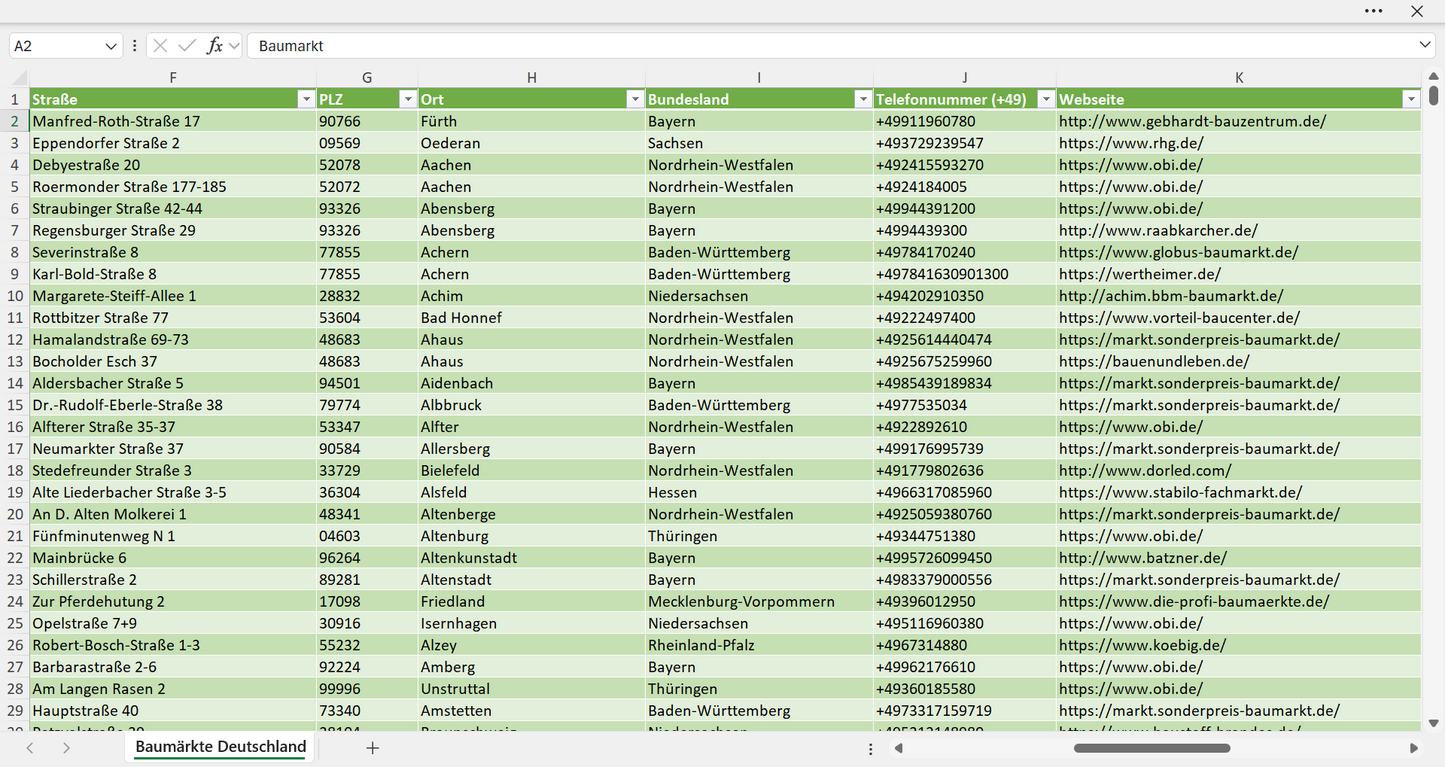
Task: Open the PLZ column filter dropdown
Action: tap(407, 99)
